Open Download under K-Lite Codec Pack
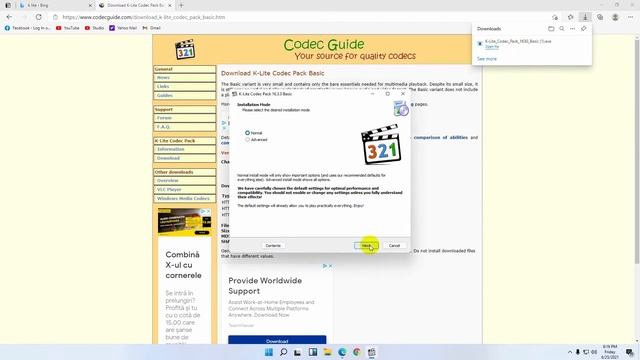 pyautogui.click(x=185, y=158)
